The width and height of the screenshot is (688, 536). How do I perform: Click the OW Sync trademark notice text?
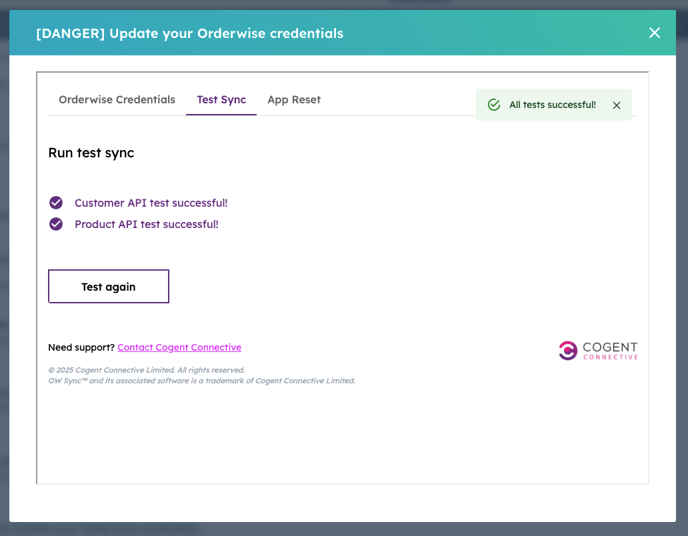click(201, 381)
